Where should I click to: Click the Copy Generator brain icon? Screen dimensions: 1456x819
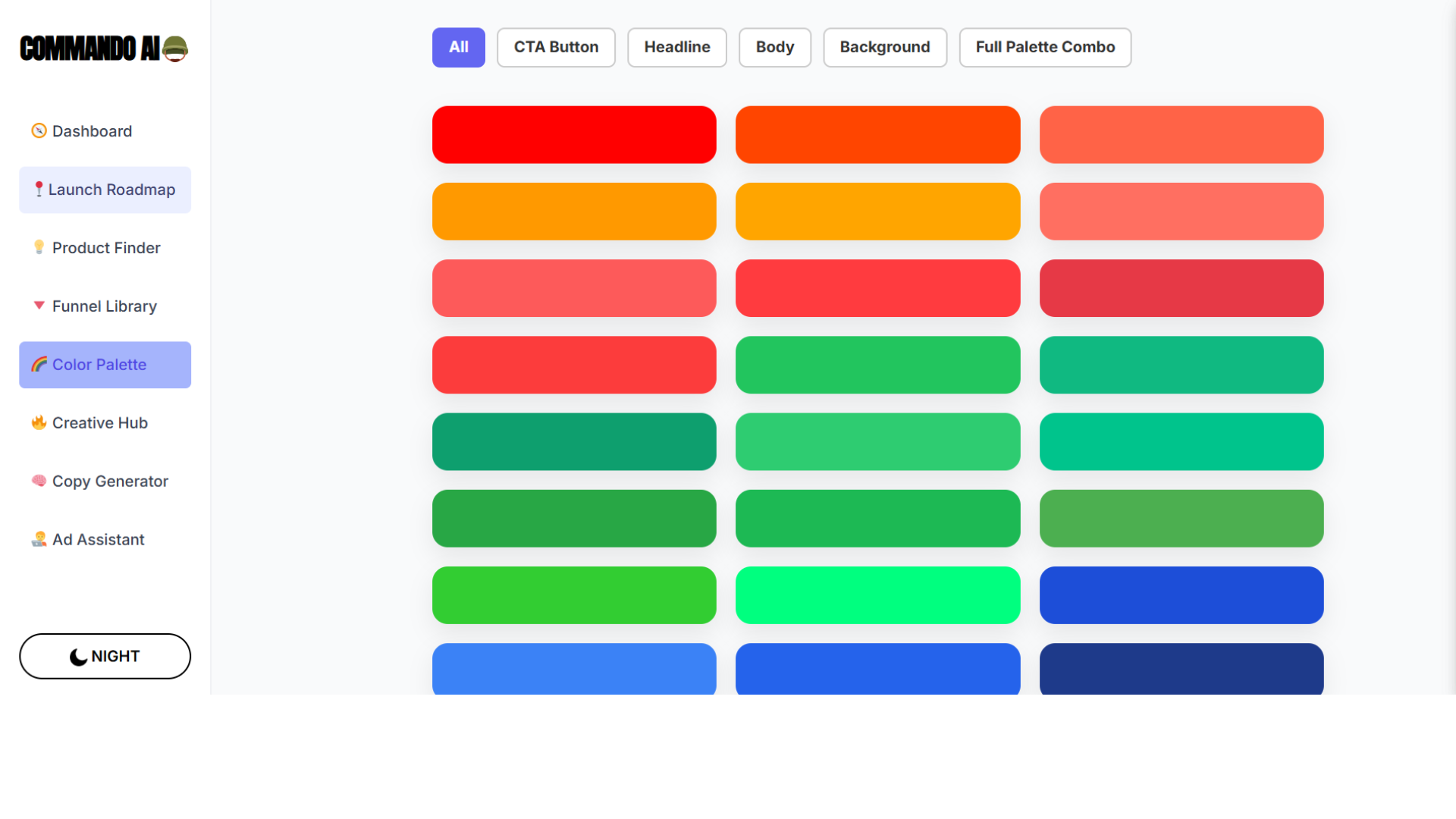point(39,481)
